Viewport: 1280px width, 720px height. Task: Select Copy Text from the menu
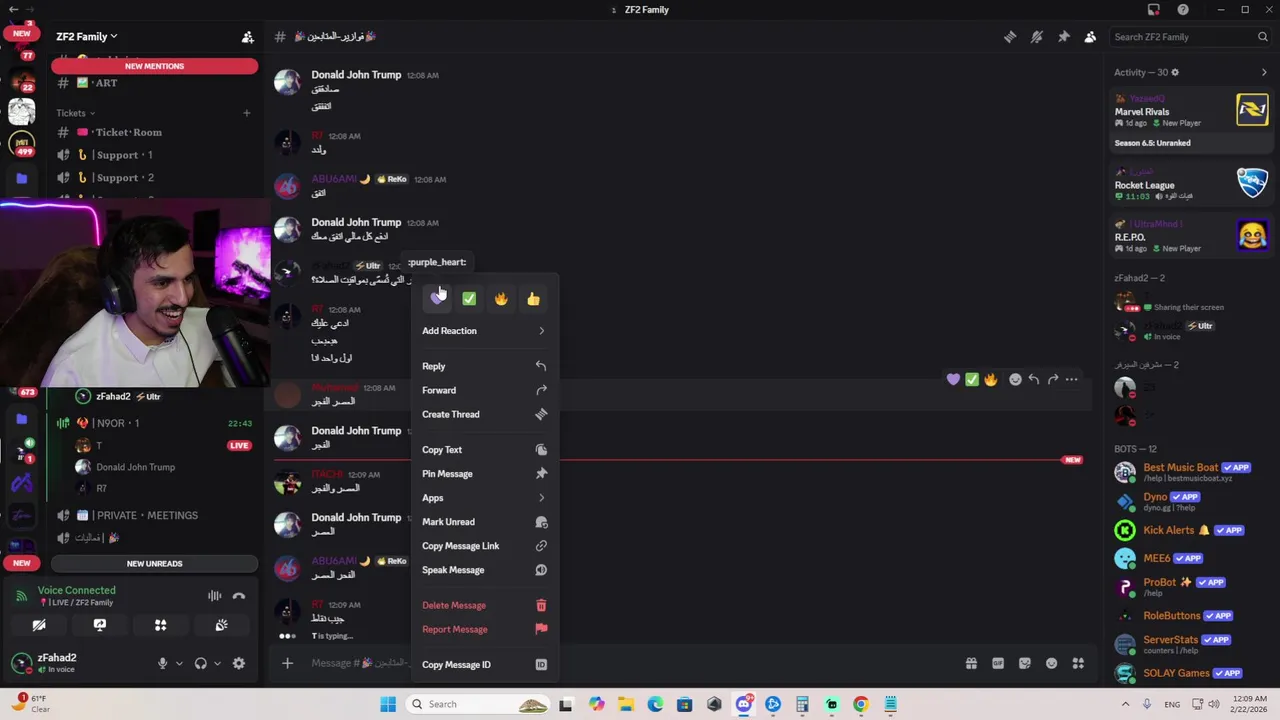coord(484,450)
